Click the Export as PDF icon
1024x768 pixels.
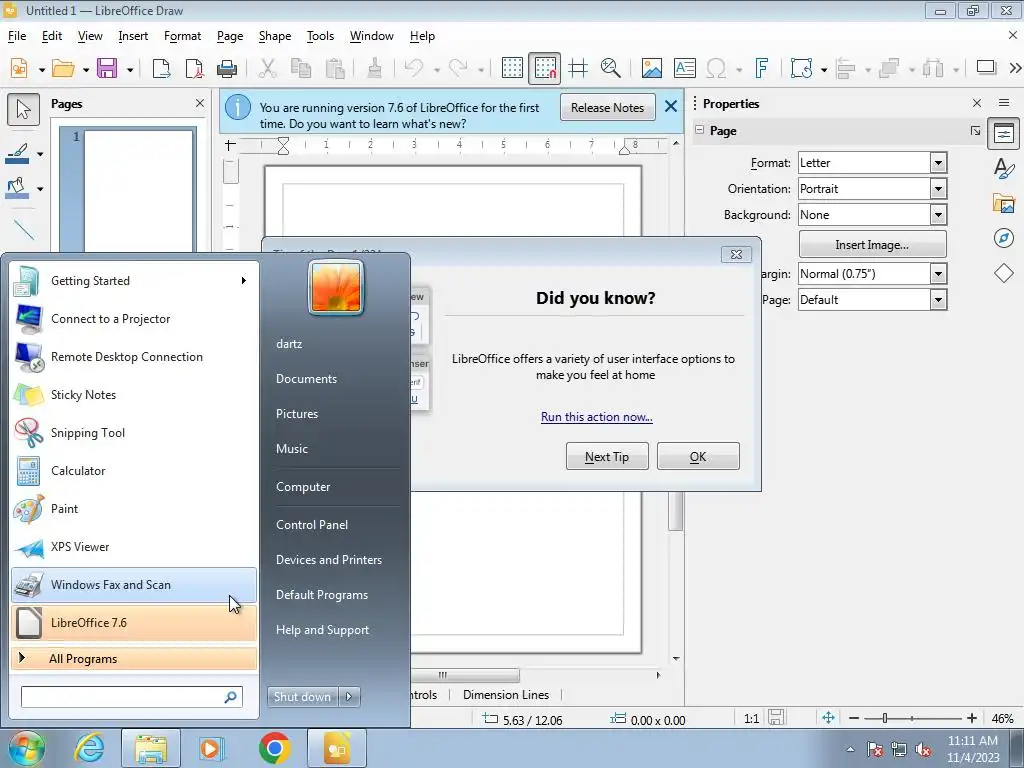194,68
